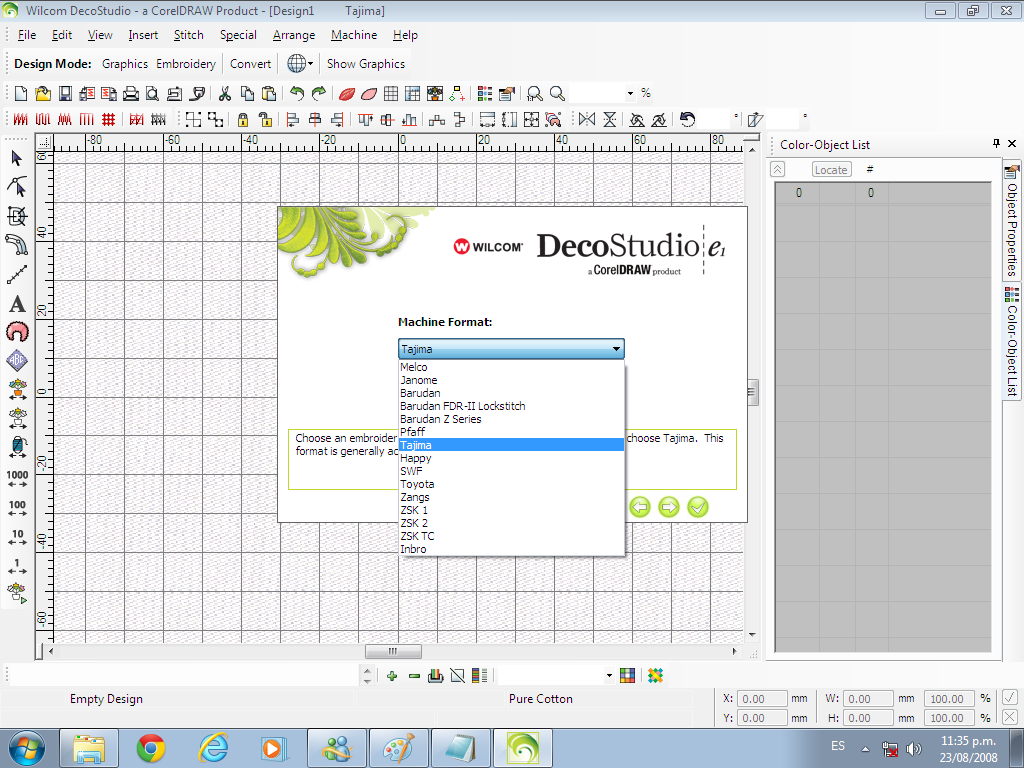Toggle the grid display icon
Image resolution: width=1024 pixels, height=768 pixels.
pos(391,93)
